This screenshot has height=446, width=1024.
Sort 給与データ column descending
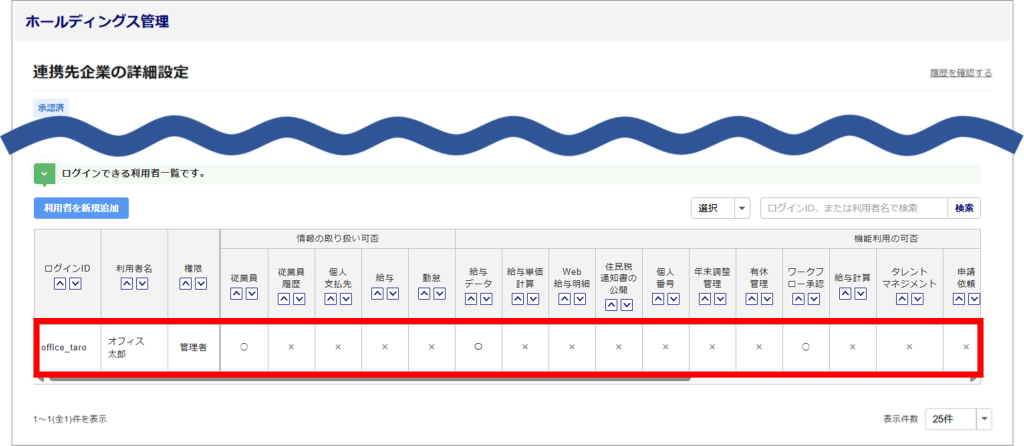coord(487,299)
